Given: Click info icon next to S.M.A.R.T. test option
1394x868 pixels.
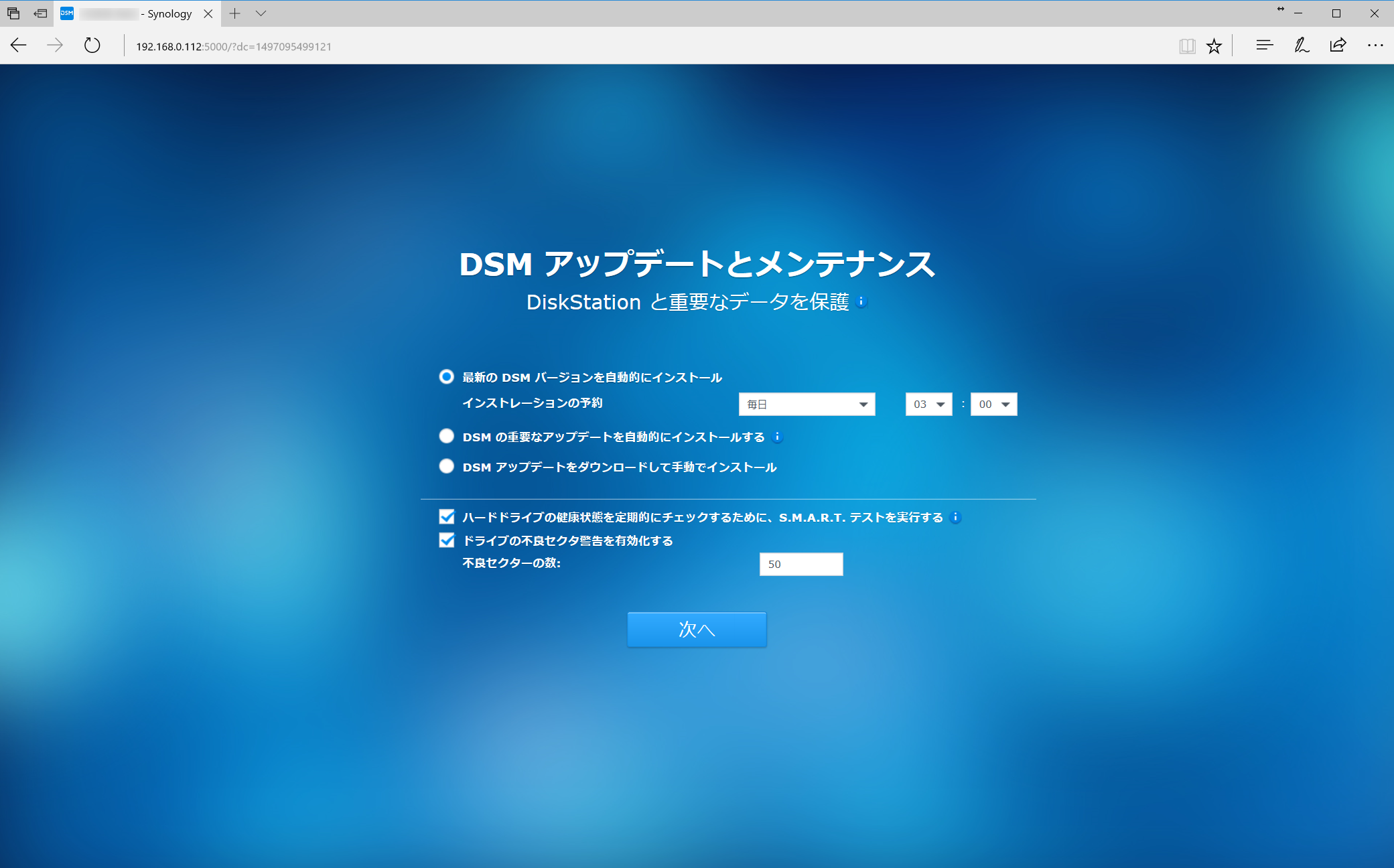Looking at the screenshot, I should point(956,518).
